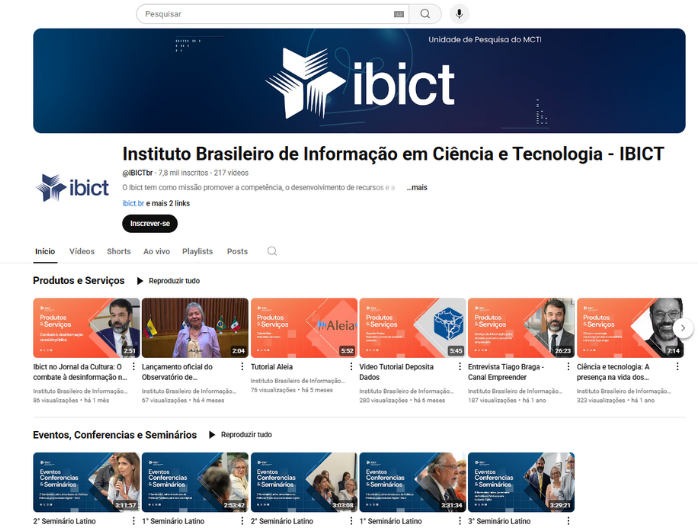Screen dimensions: 698x528
Task: Open the Posts tab
Action: pyautogui.click(x=237, y=251)
